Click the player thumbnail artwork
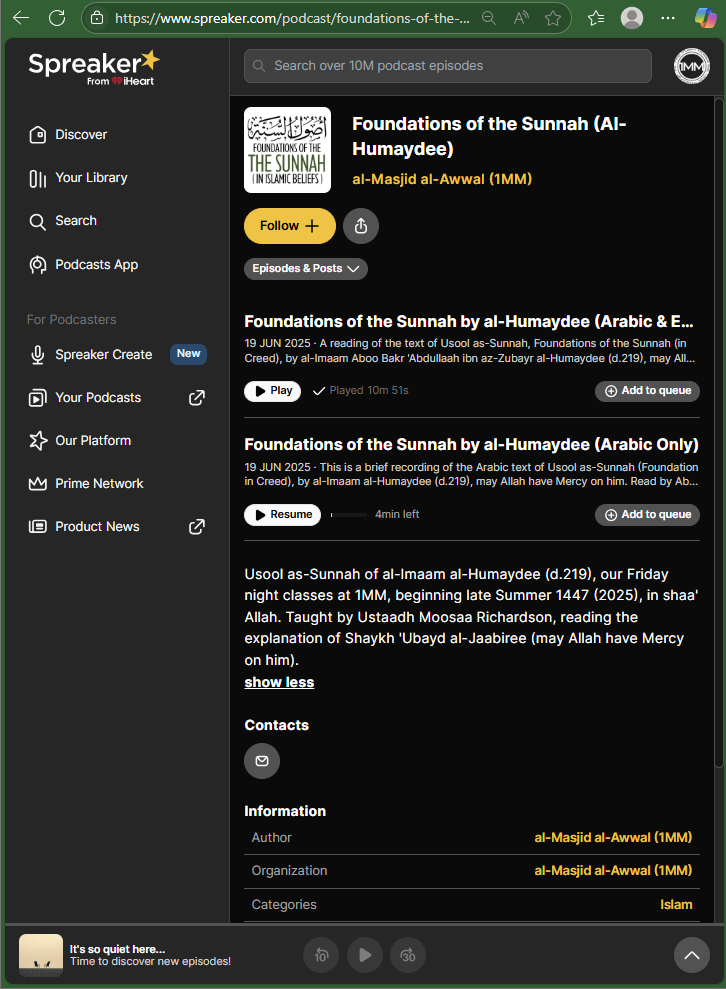 41,955
